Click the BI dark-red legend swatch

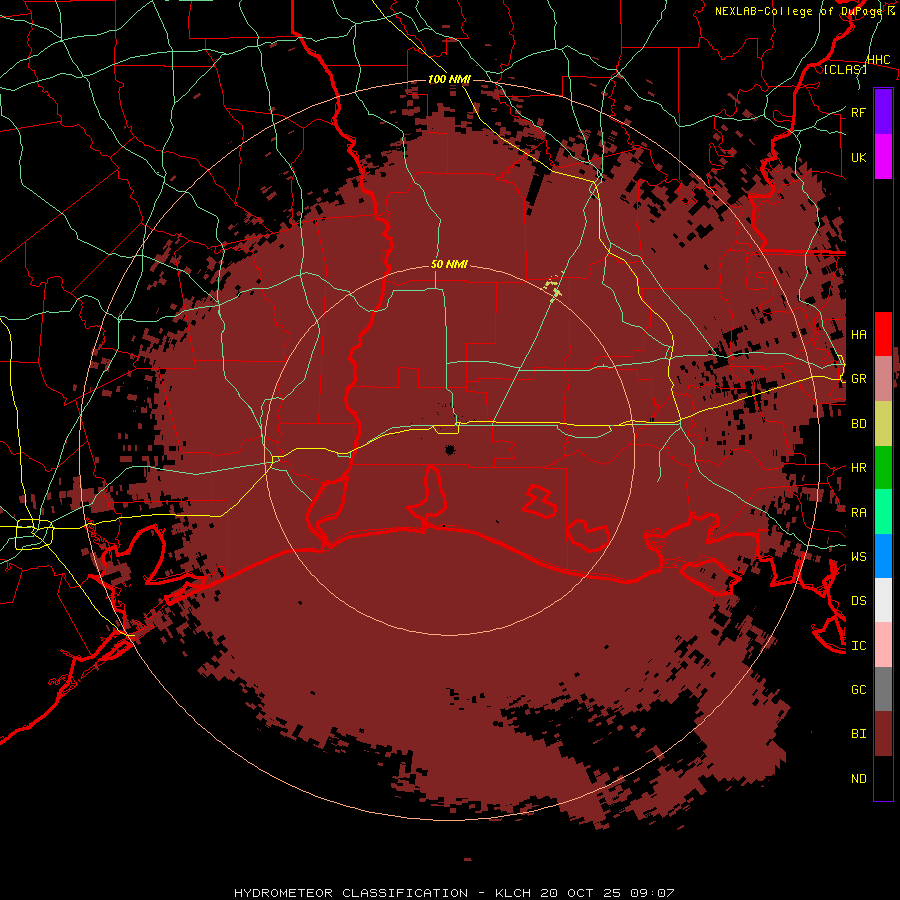pos(883,734)
